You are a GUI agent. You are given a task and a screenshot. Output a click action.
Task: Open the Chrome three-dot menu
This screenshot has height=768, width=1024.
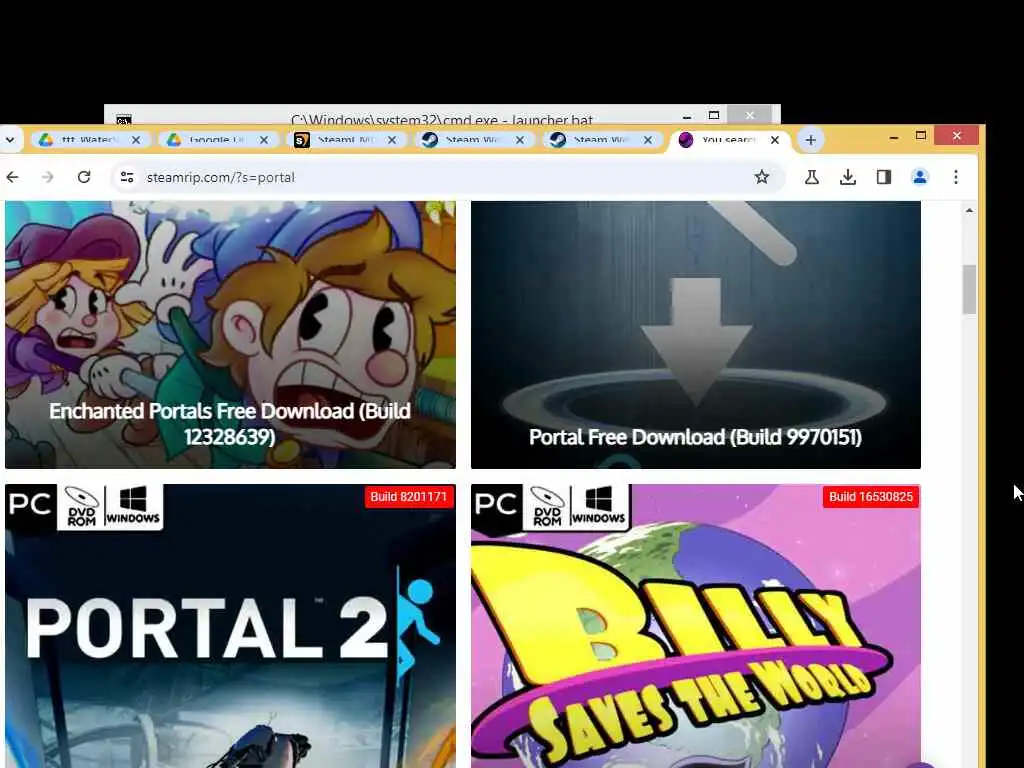coord(955,177)
